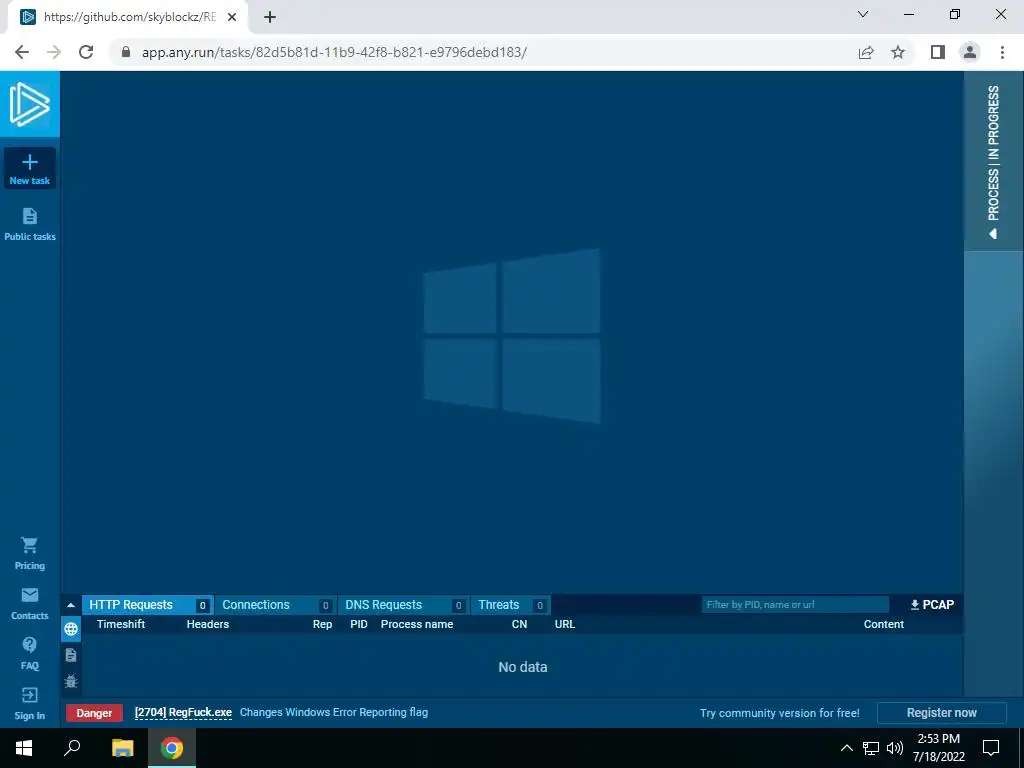Open the Chrome profile icon

(970, 52)
